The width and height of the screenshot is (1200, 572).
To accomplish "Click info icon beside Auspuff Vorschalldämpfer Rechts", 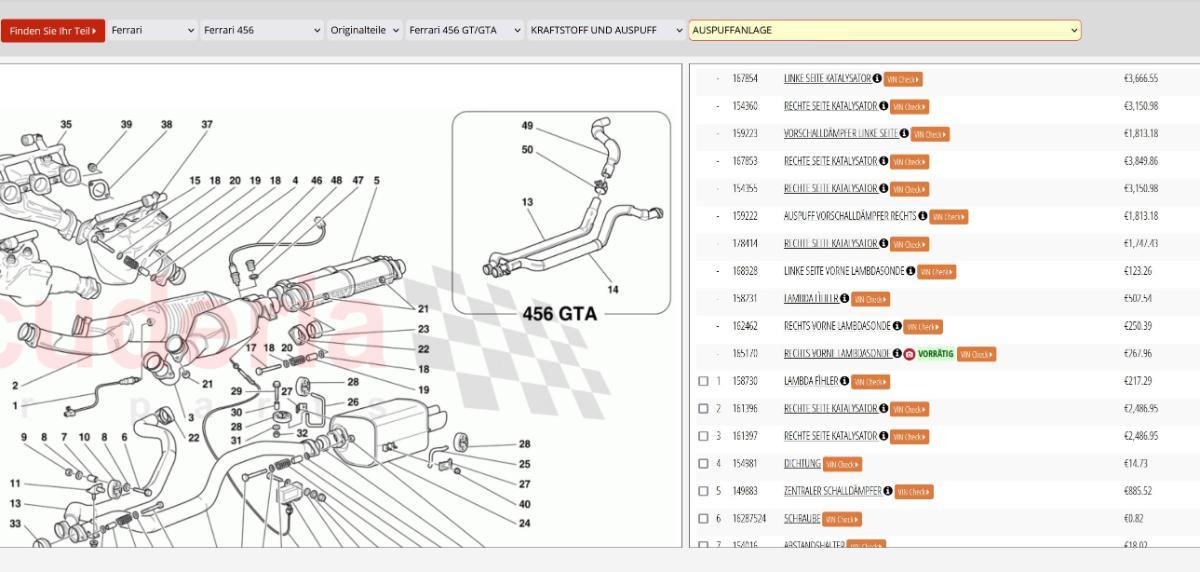I will [x=923, y=216].
